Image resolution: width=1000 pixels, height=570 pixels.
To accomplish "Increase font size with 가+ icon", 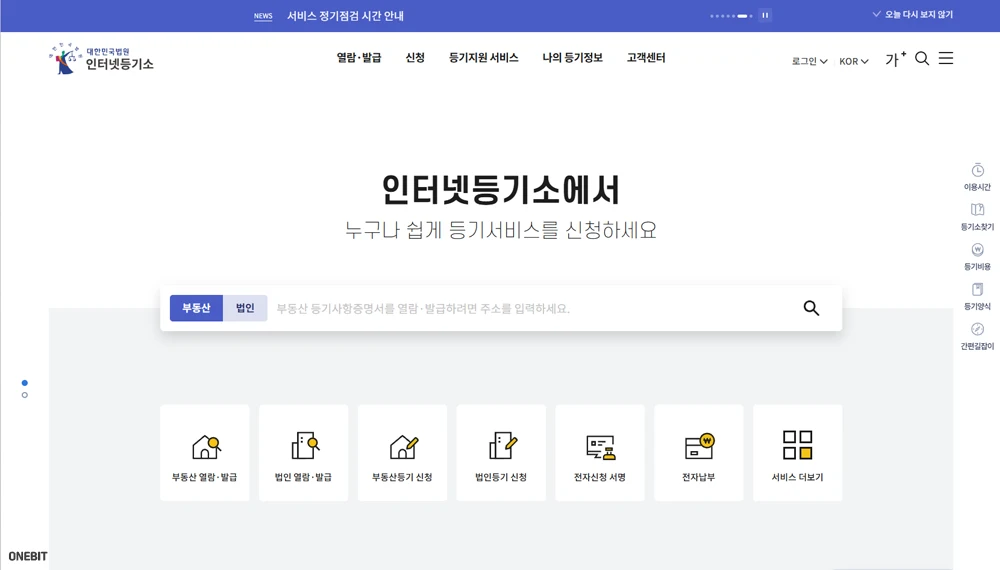I will 895,59.
